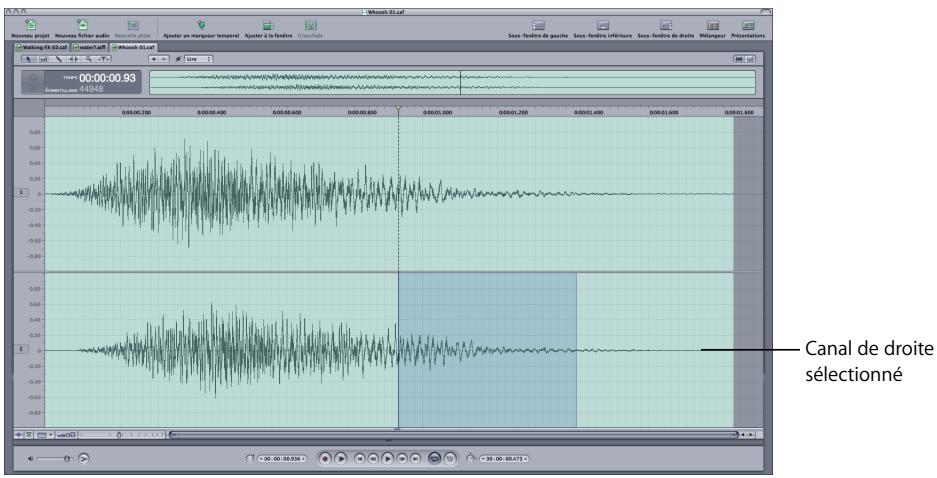Click the ruler at 00:00:01.200
This screenshot has width=937, height=478.
[x=513, y=112]
